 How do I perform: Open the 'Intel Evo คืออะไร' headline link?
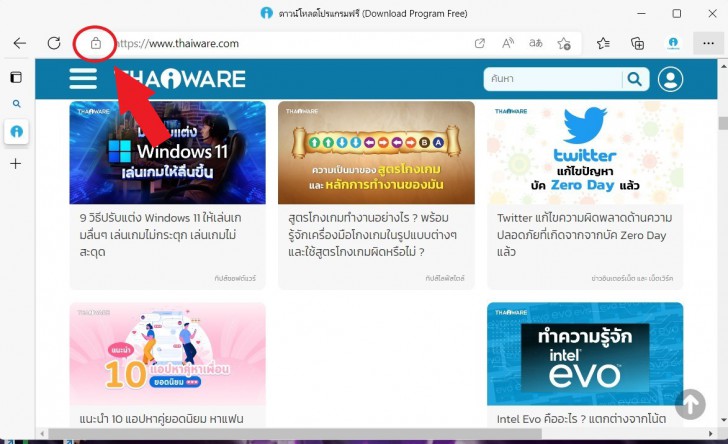pos(581,419)
